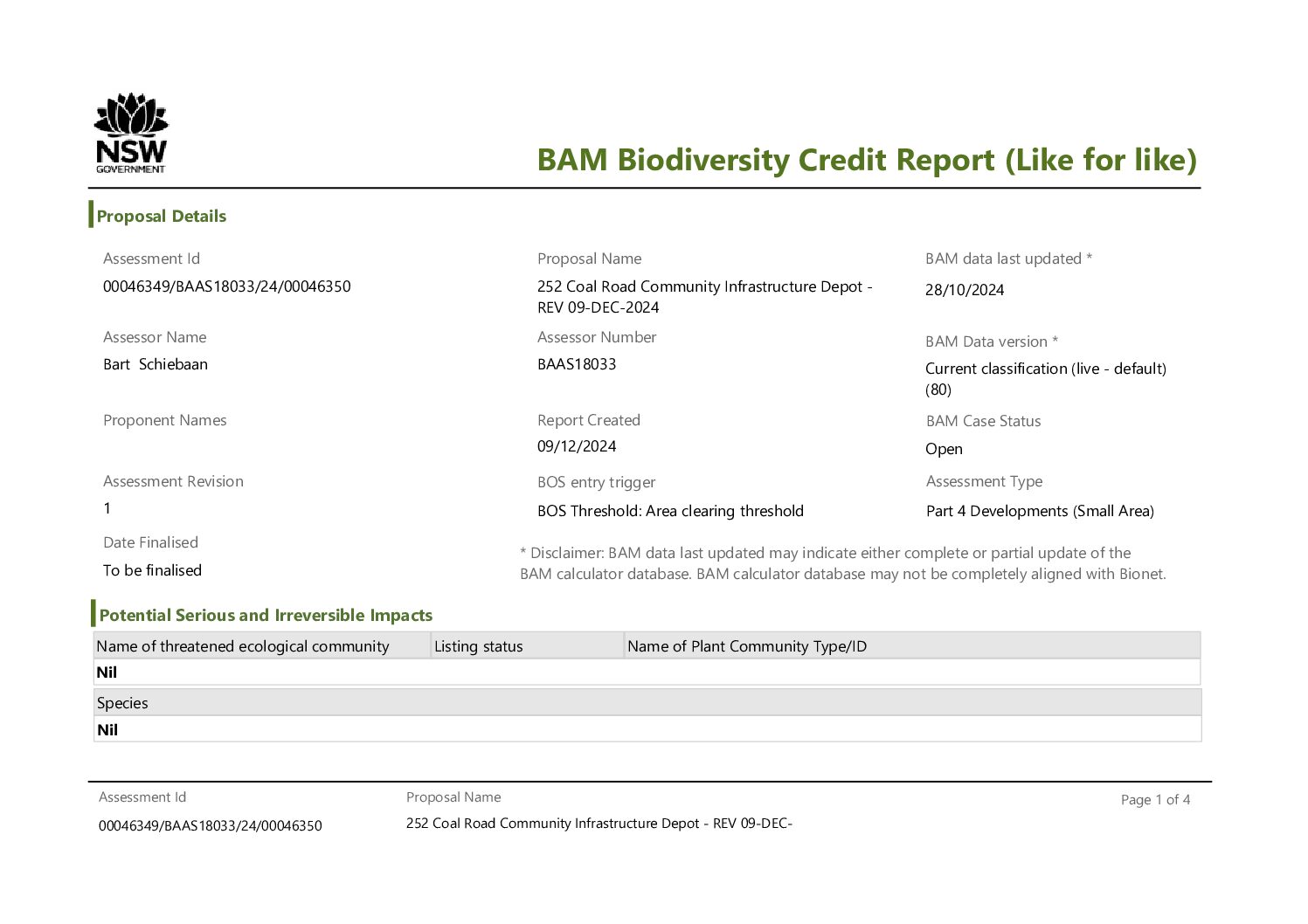Click the Proposal Details section heading
The width and height of the screenshot is (1308, 924).
tap(161, 216)
